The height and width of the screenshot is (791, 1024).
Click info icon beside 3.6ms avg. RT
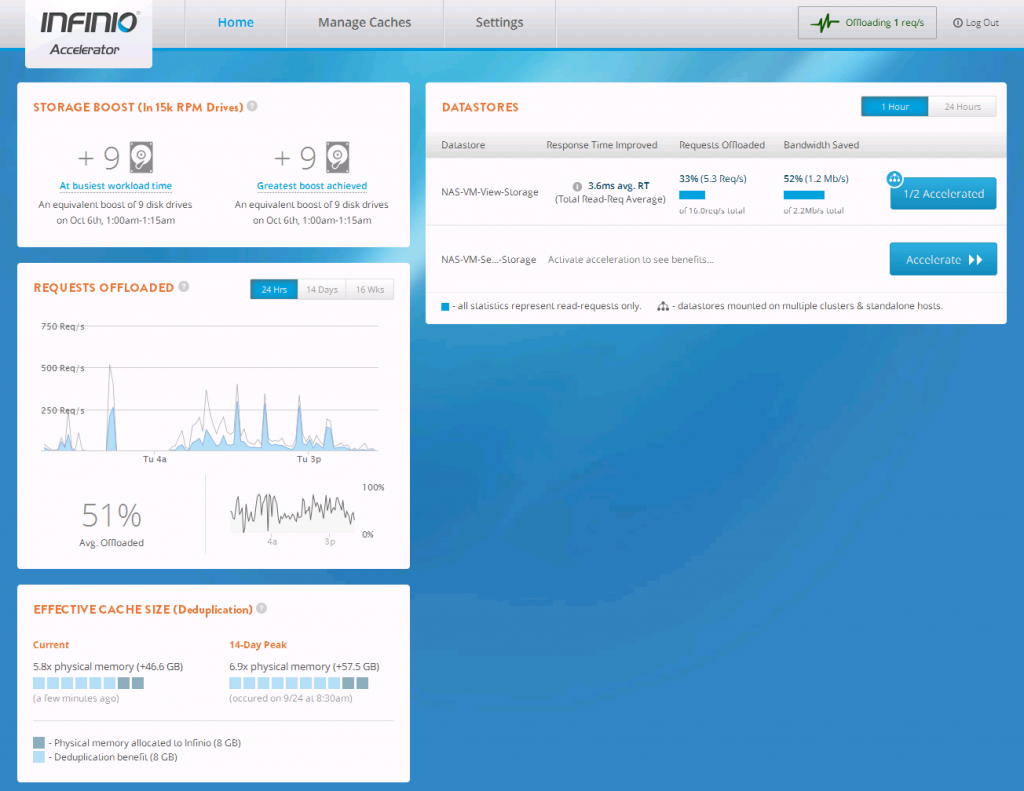(x=577, y=186)
